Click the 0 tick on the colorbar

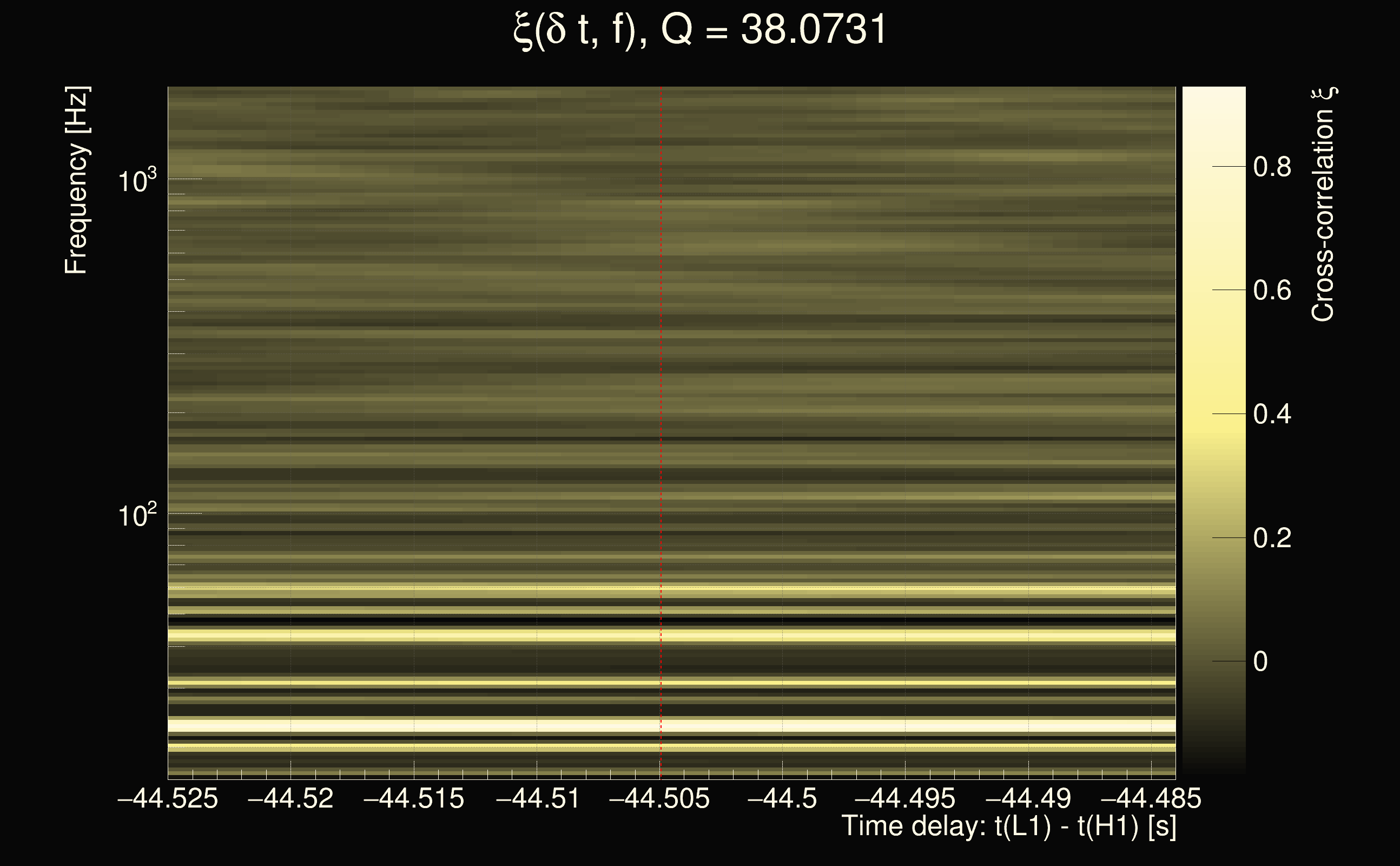(x=1261, y=661)
